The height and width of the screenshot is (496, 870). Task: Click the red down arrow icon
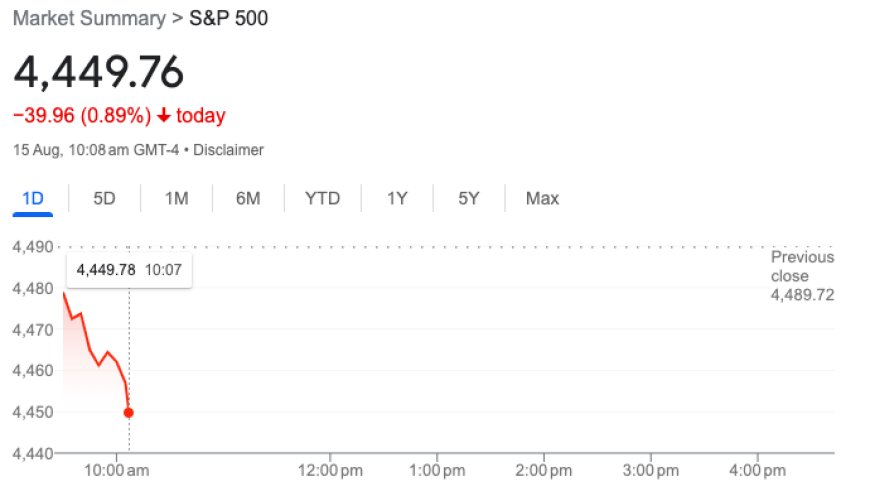point(163,116)
